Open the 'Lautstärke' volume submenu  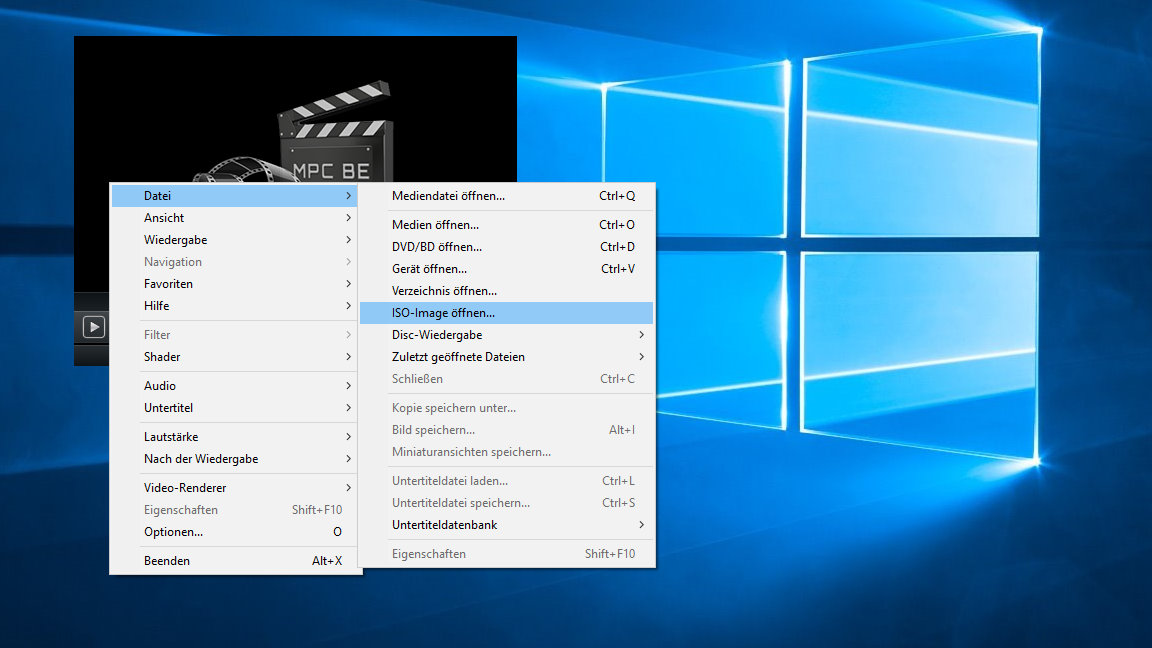click(171, 437)
